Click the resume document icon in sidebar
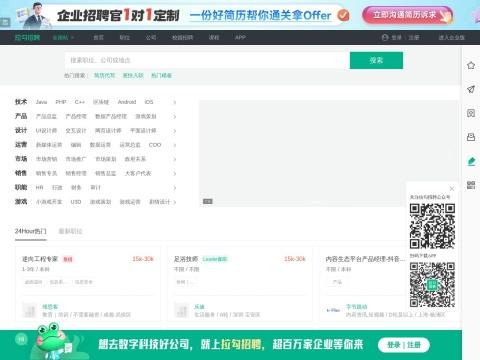This screenshot has width=480, height=360. tap(471, 113)
